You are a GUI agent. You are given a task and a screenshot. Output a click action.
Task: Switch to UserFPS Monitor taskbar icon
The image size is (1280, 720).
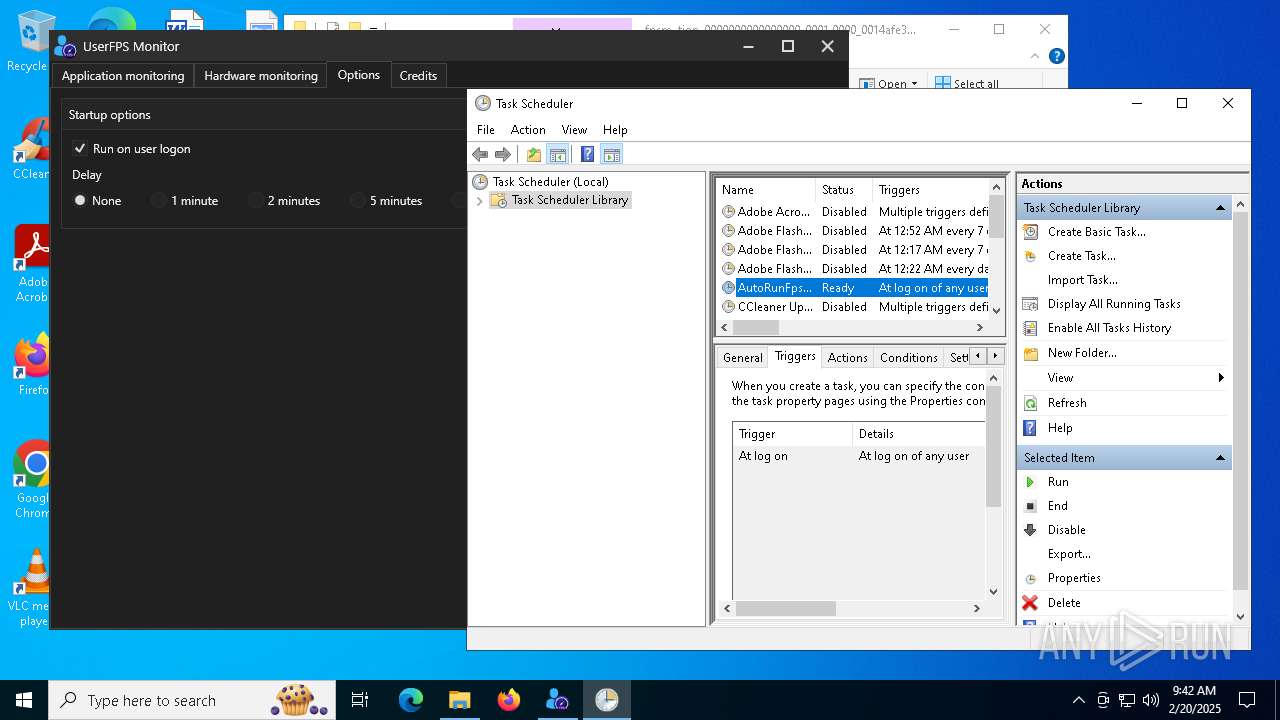point(558,700)
